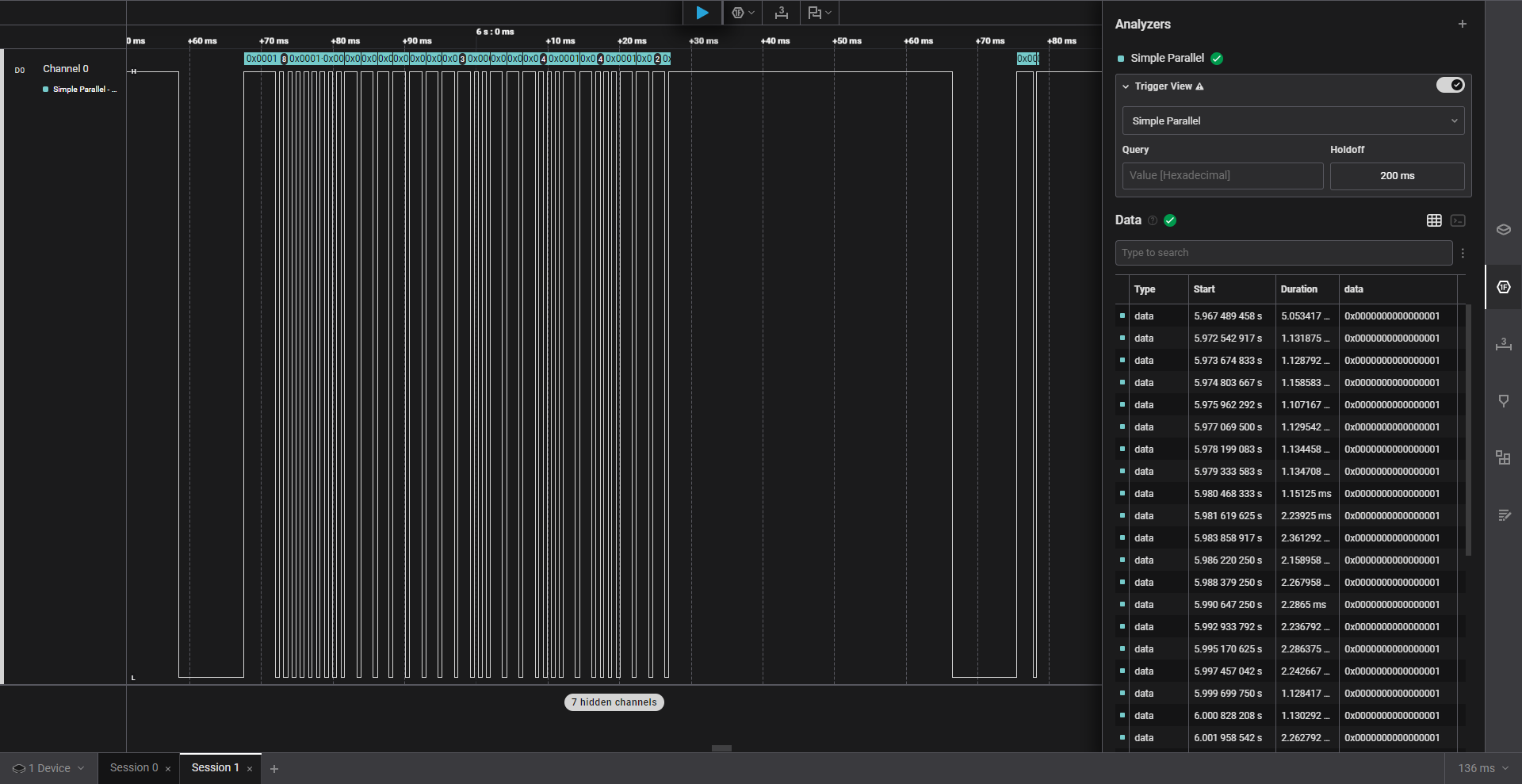
Task: Click the Query hexadecimal value field
Action: click(1222, 176)
